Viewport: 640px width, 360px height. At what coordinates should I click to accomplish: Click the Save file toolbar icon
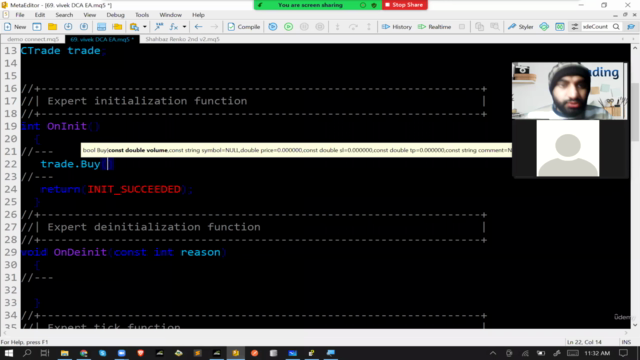coord(68,27)
